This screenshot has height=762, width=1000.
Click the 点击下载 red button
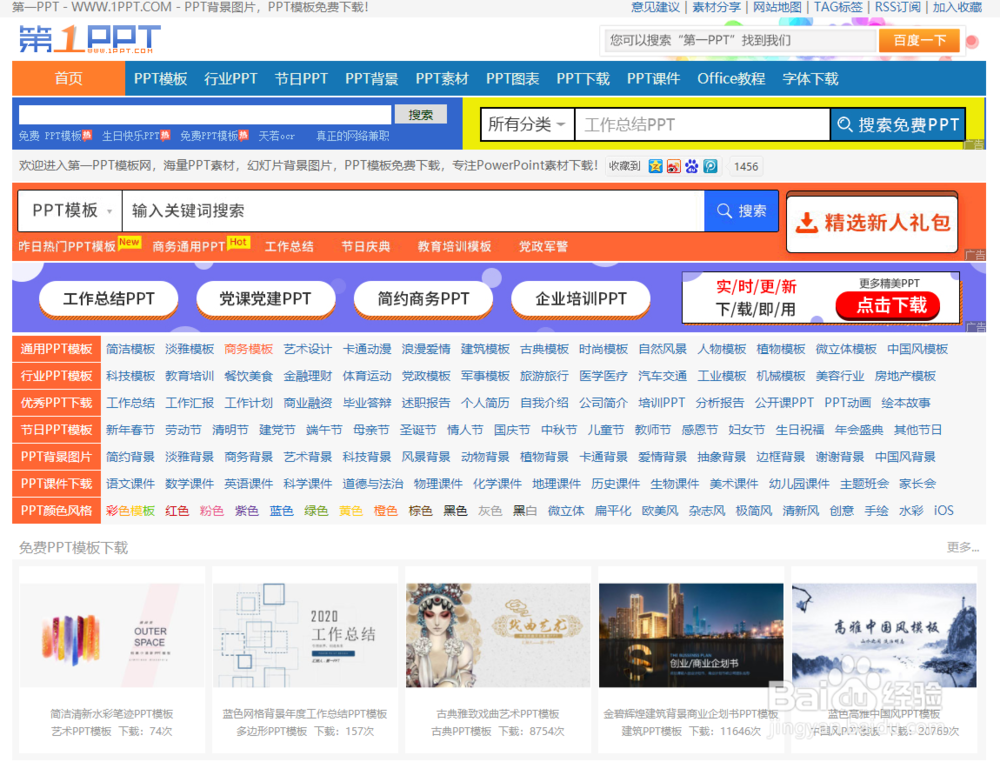(889, 304)
